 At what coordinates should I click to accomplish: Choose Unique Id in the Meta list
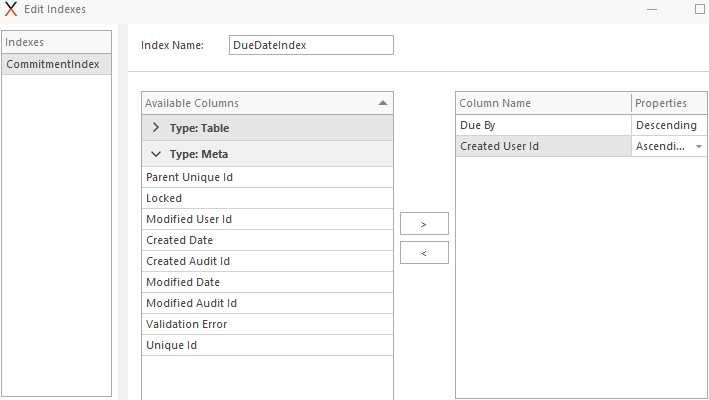tap(267, 345)
